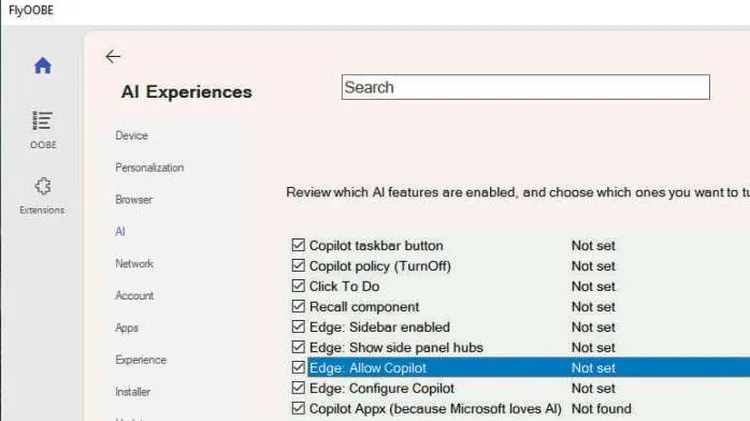This screenshot has width=750, height=421.
Task: Open the Apps category
Action: coord(126,327)
